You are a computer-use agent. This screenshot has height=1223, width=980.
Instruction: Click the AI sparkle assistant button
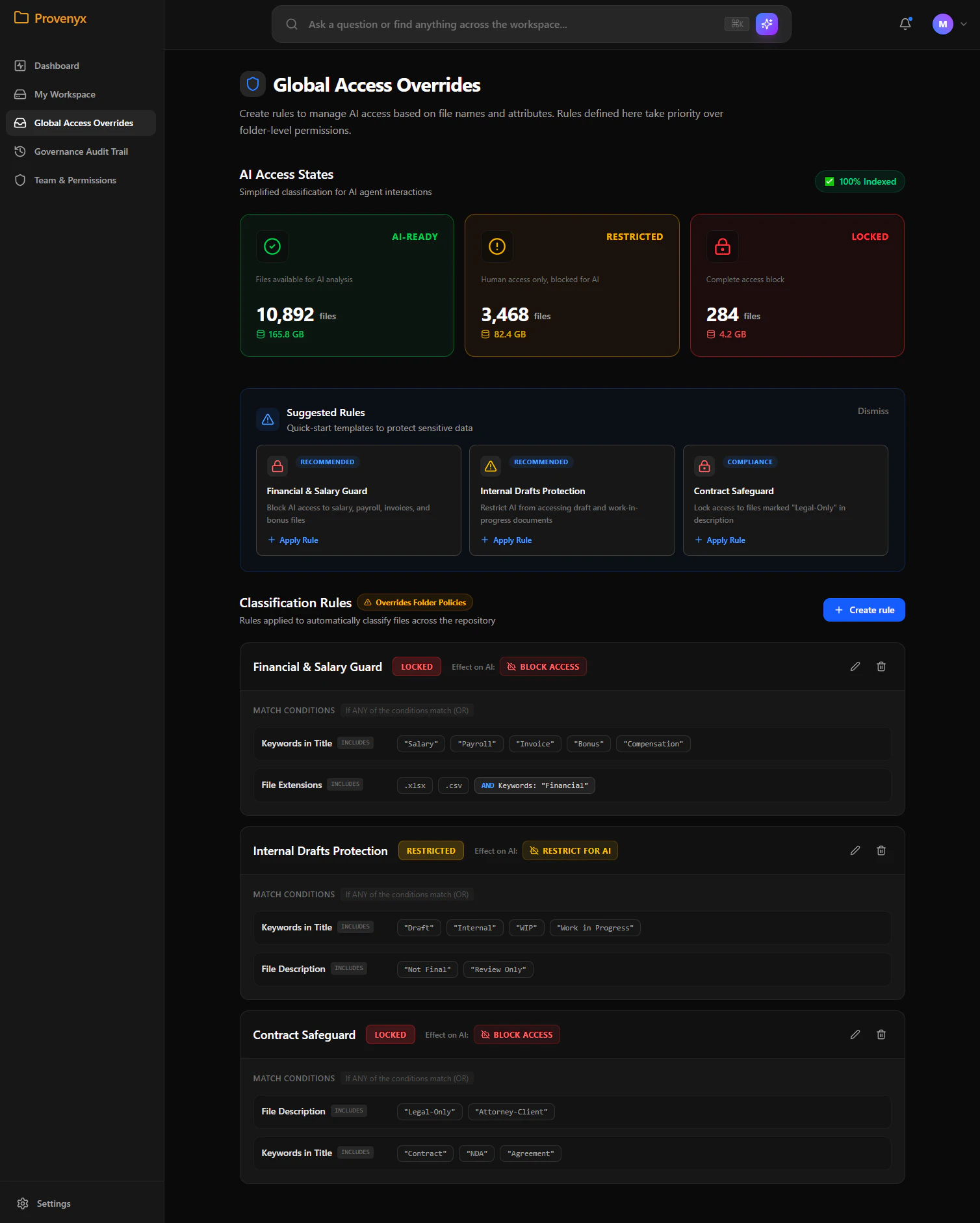[x=767, y=24]
